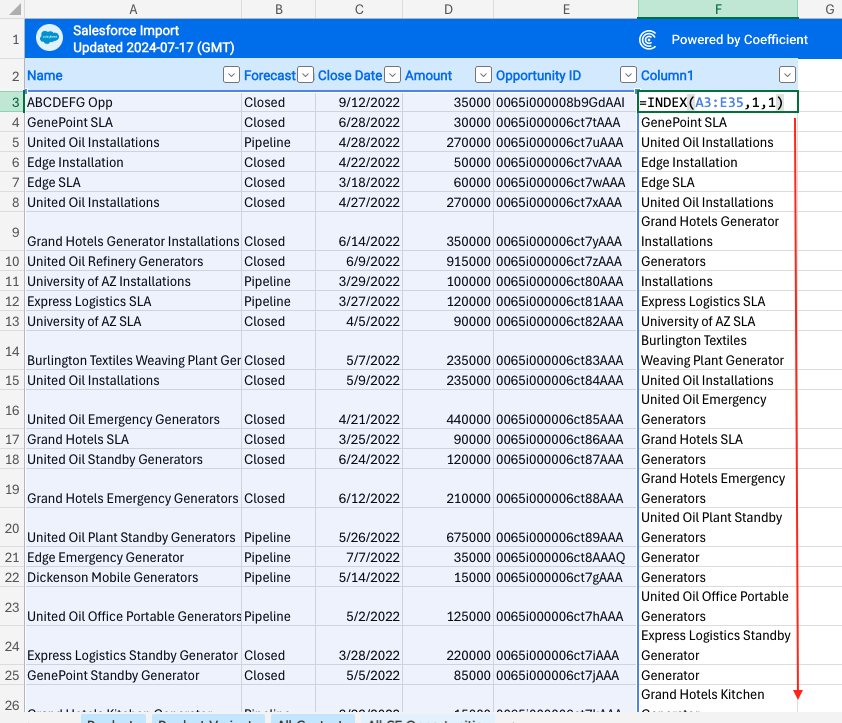Screen dimensions: 842x723
Task: Select column E header
Action: pos(566,9)
